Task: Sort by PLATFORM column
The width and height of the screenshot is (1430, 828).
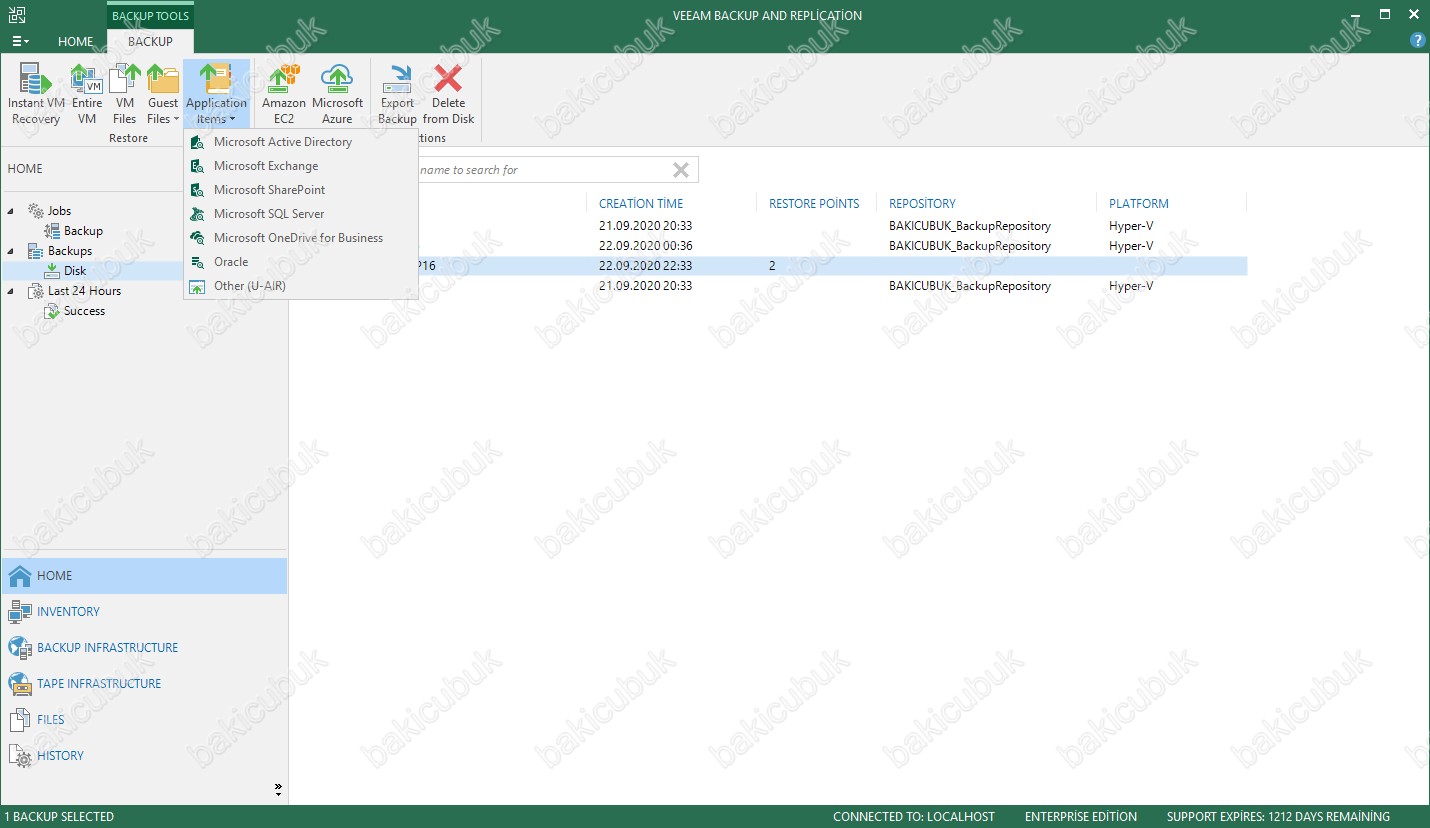Action: click(1139, 203)
